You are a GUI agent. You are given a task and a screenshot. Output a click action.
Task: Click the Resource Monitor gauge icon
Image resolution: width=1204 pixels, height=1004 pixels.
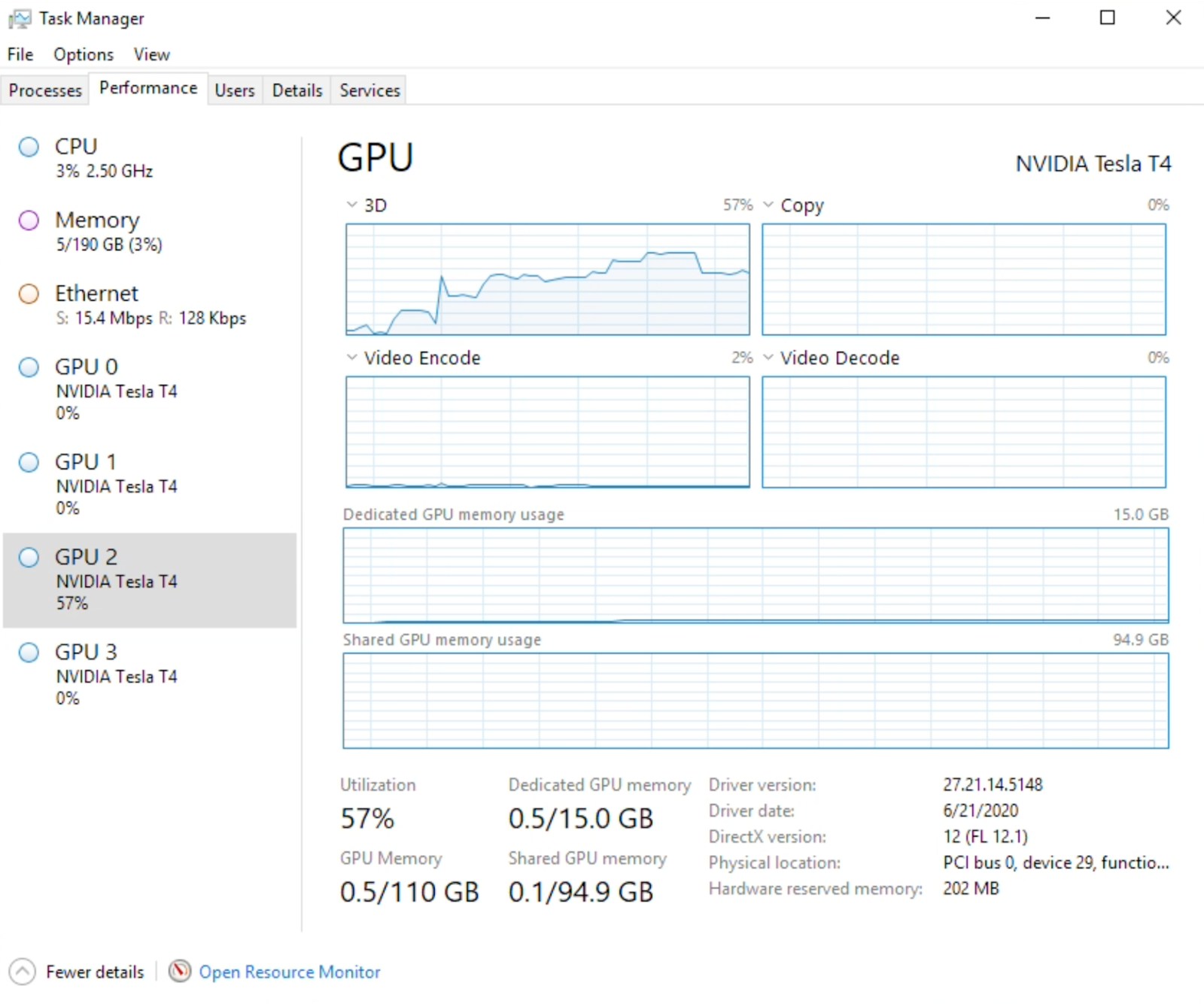tap(180, 971)
